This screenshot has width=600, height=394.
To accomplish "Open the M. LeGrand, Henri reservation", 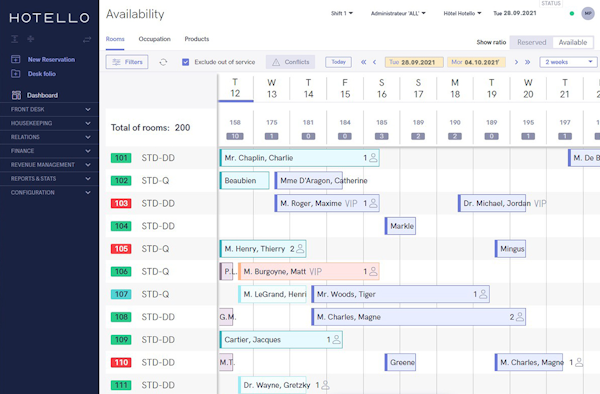I will pyautogui.click(x=272, y=294).
